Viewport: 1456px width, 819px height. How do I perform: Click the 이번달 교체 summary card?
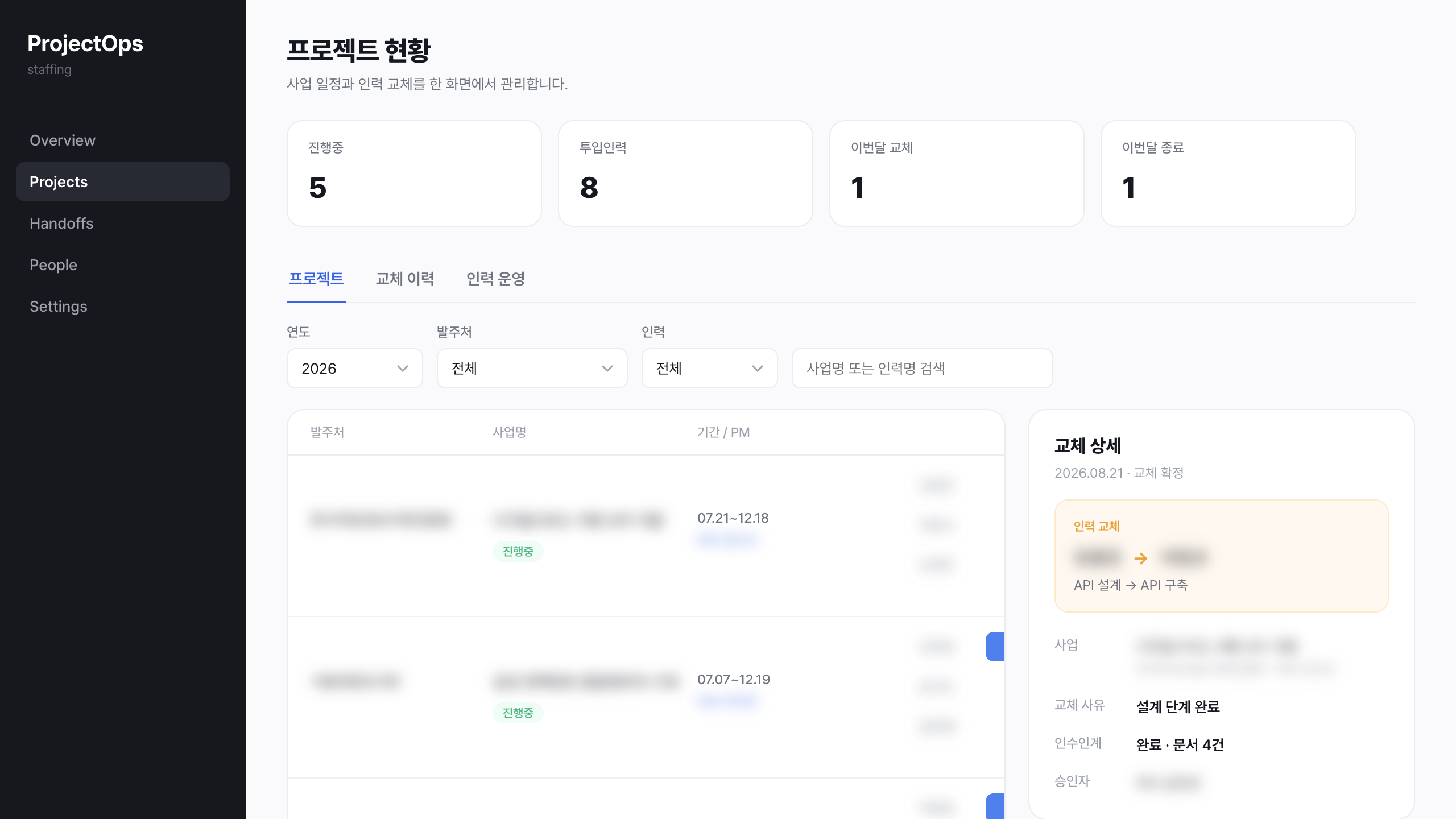[x=957, y=173]
